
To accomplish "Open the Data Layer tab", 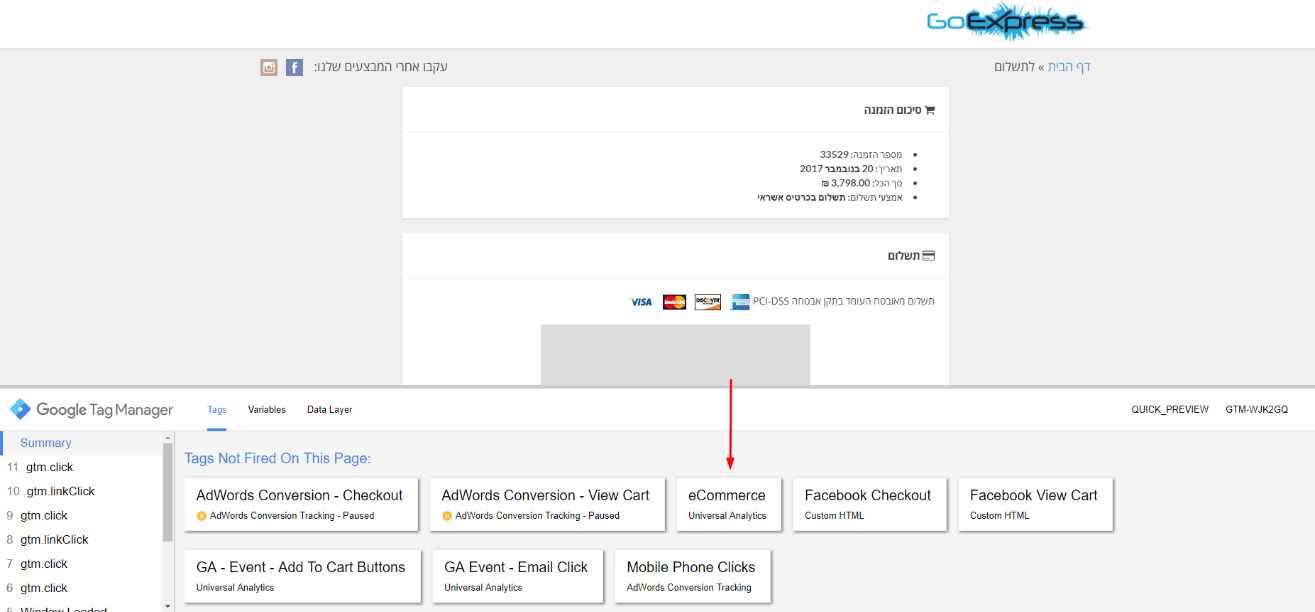I will pos(330,410).
